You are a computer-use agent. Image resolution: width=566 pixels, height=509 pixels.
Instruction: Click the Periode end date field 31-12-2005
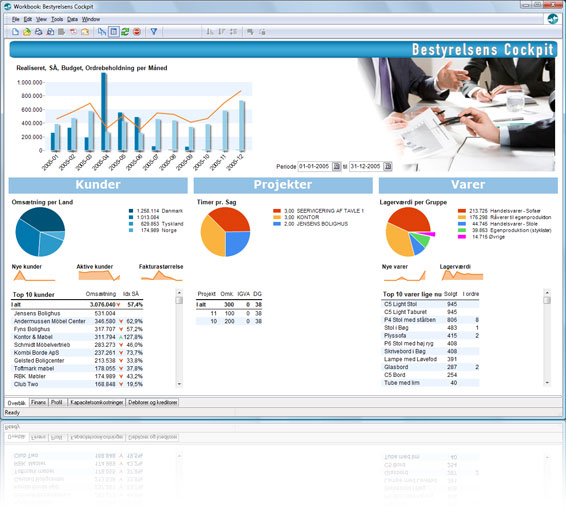366,166
